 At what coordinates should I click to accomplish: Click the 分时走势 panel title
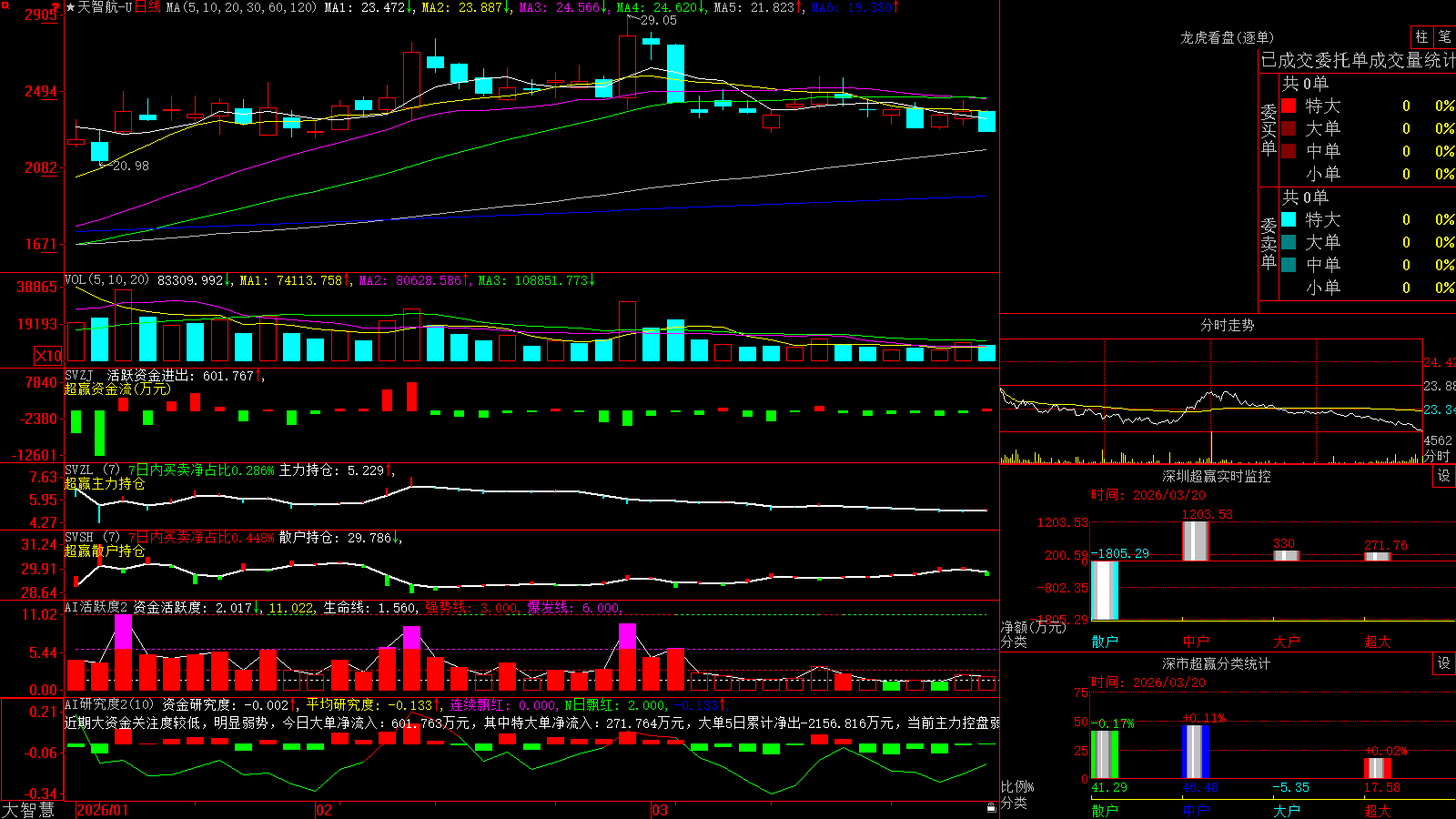click(1227, 325)
